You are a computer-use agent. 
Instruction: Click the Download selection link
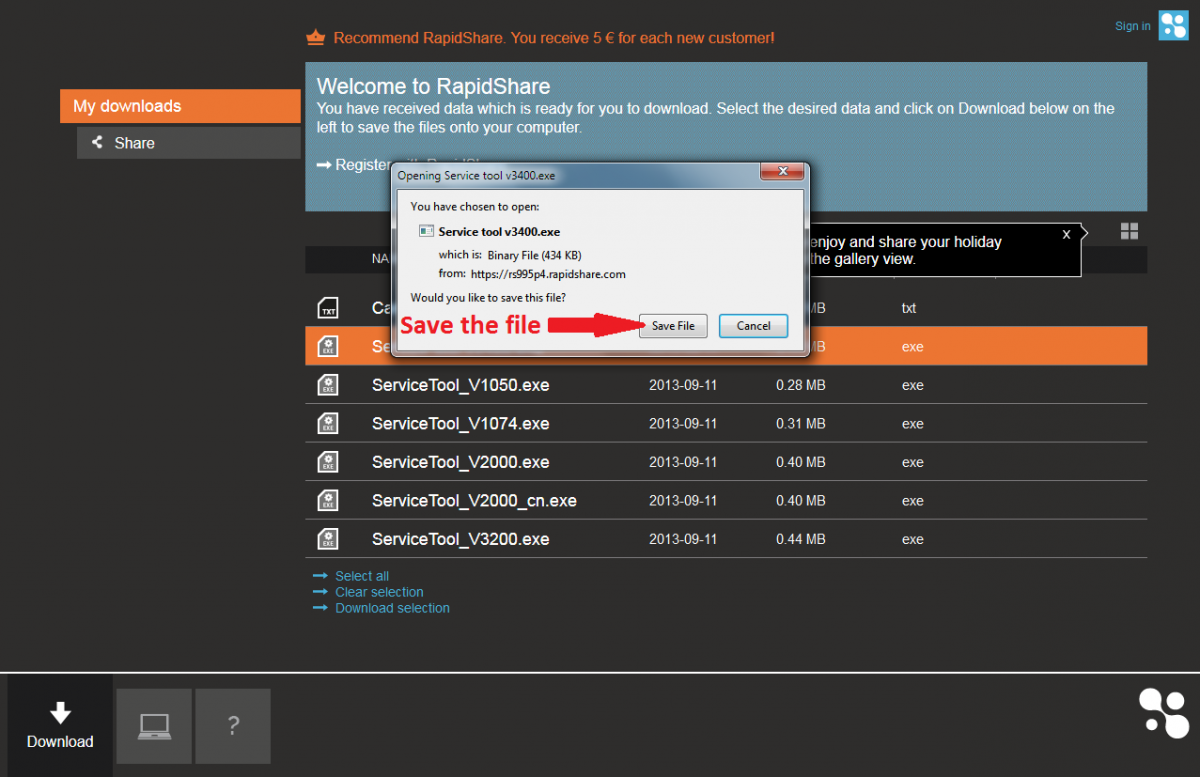point(392,608)
